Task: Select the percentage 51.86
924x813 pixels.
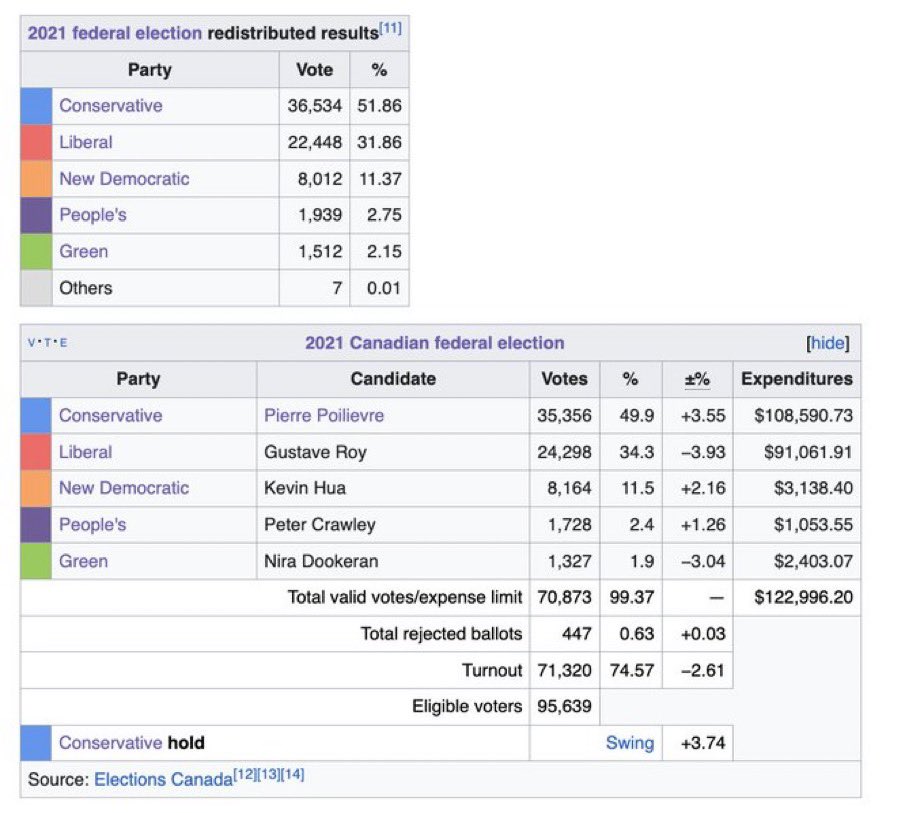Action: click(x=379, y=105)
